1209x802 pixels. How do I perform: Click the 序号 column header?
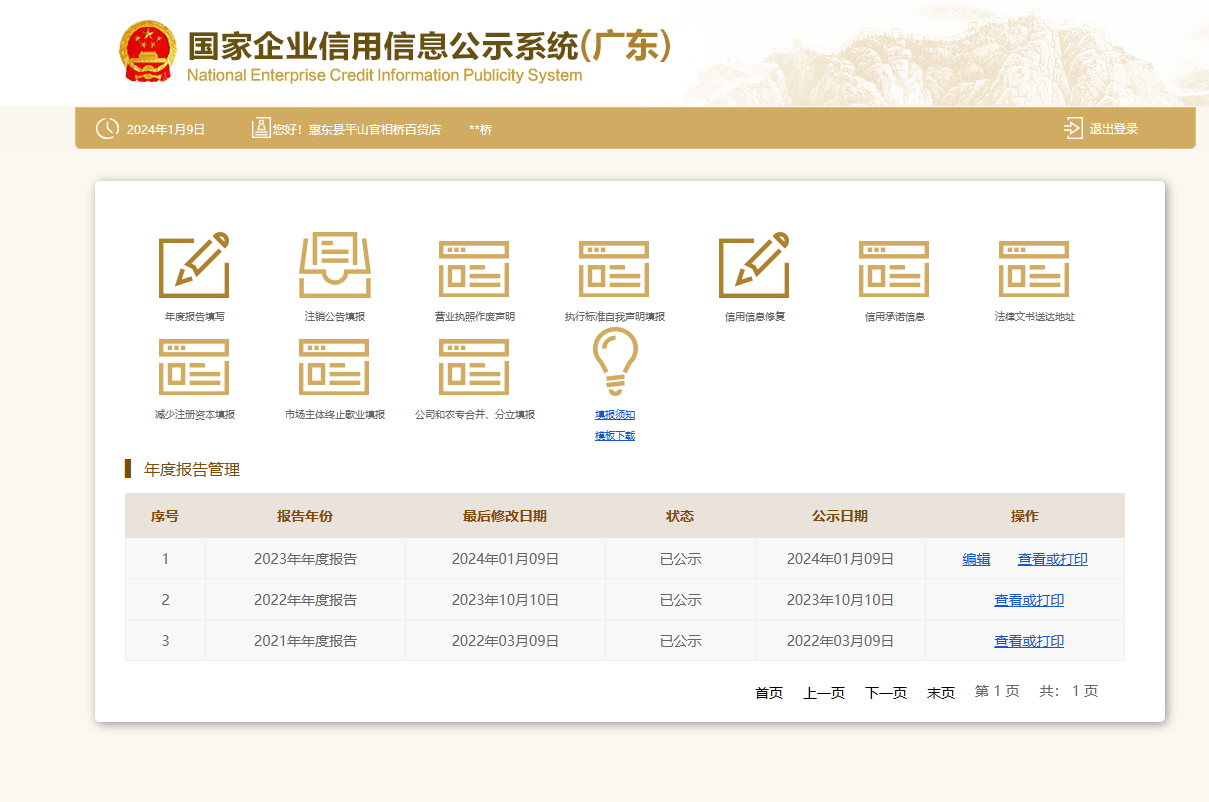165,516
